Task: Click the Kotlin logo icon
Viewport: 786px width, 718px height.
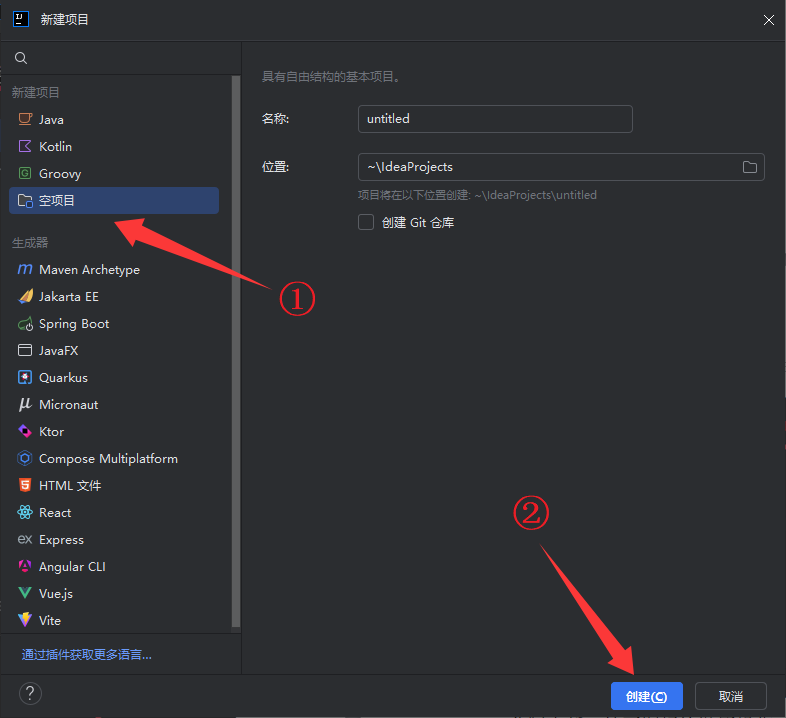Action: pyautogui.click(x=25, y=146)
